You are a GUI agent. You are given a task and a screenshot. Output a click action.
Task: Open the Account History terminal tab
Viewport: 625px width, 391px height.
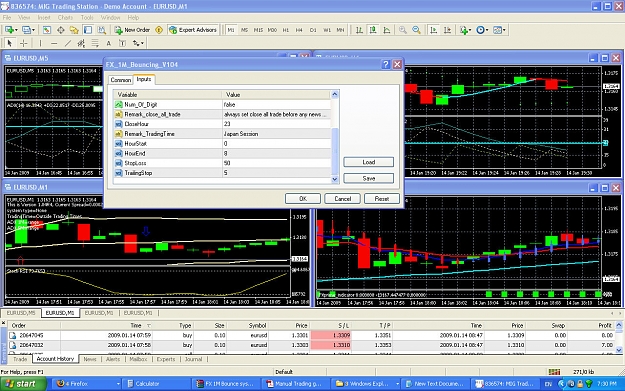[55, 359]
